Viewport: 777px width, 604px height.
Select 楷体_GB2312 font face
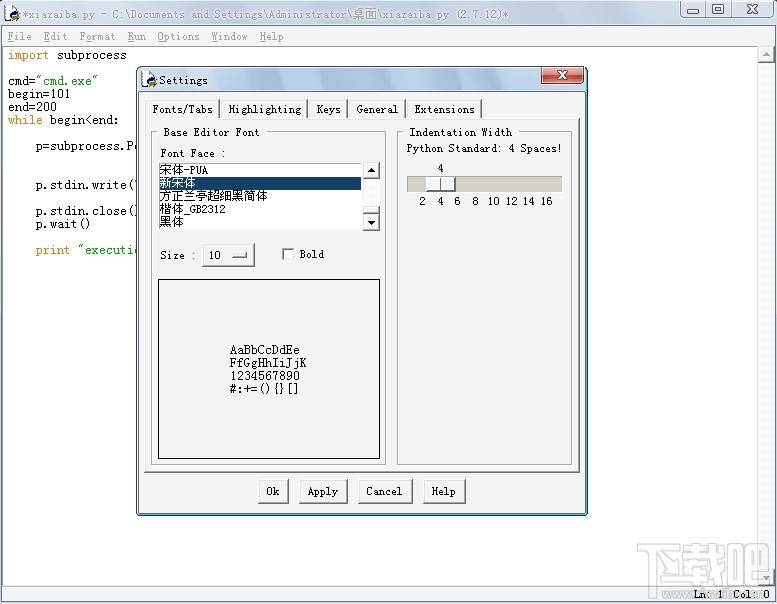[260, 209]
